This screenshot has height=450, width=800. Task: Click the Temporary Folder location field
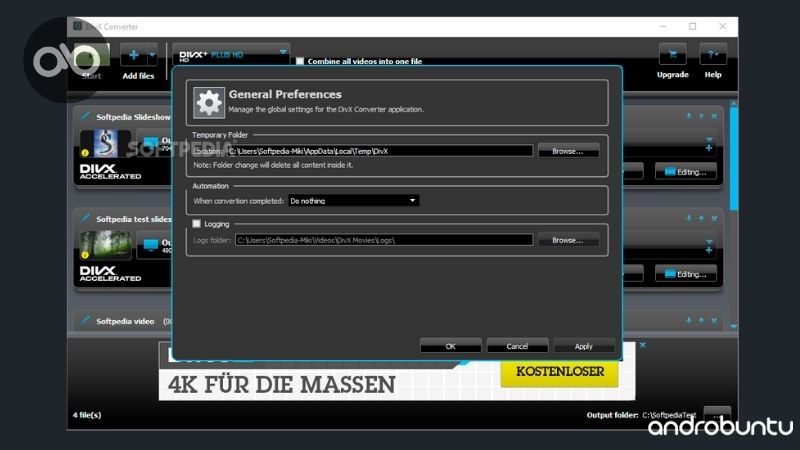click(380, 151)
